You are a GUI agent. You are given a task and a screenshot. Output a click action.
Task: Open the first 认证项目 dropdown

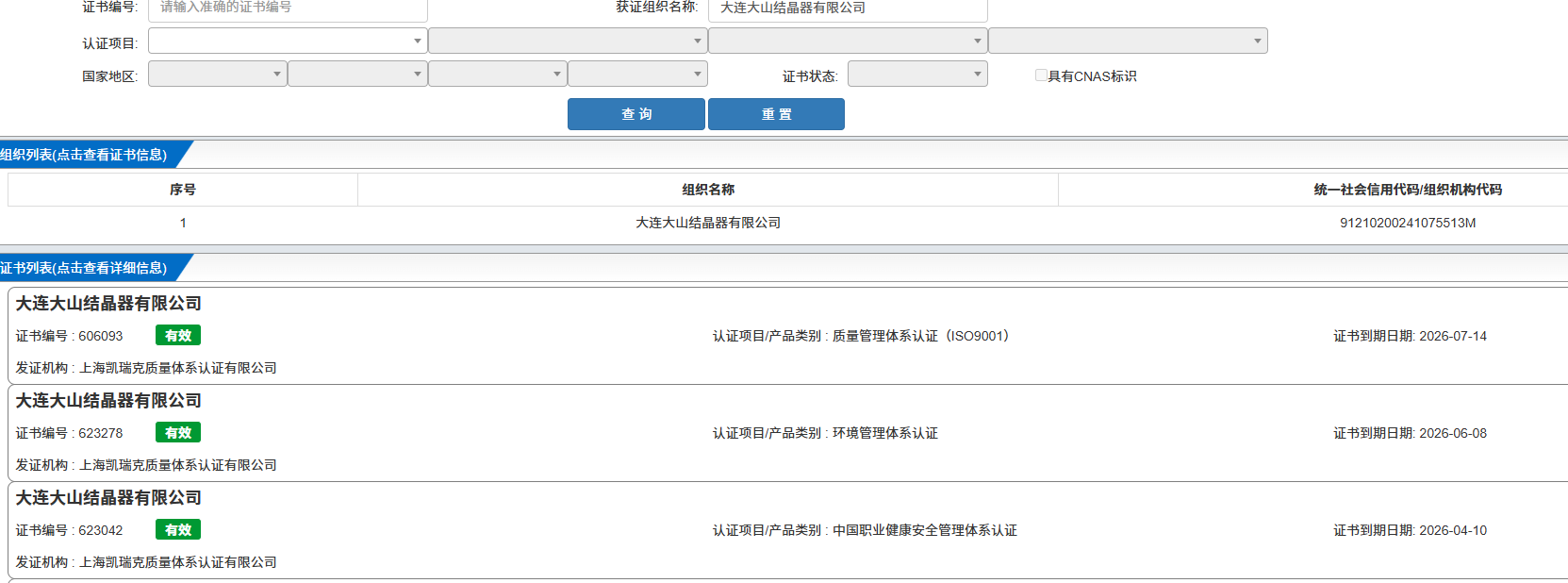tap(288, 41)
